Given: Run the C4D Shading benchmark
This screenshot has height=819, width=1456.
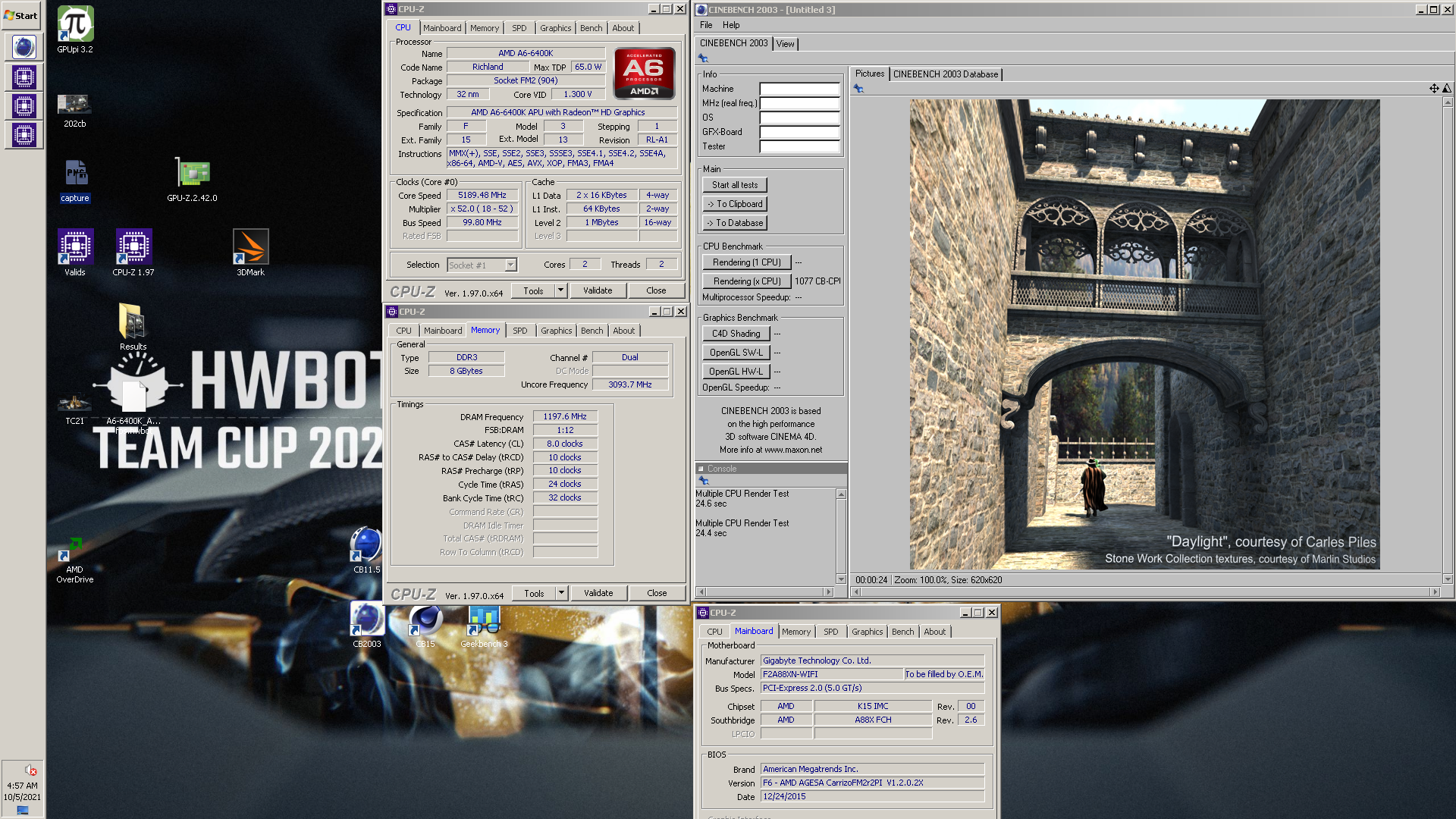Looking at the screenshot, I should [x=736, y=334].
